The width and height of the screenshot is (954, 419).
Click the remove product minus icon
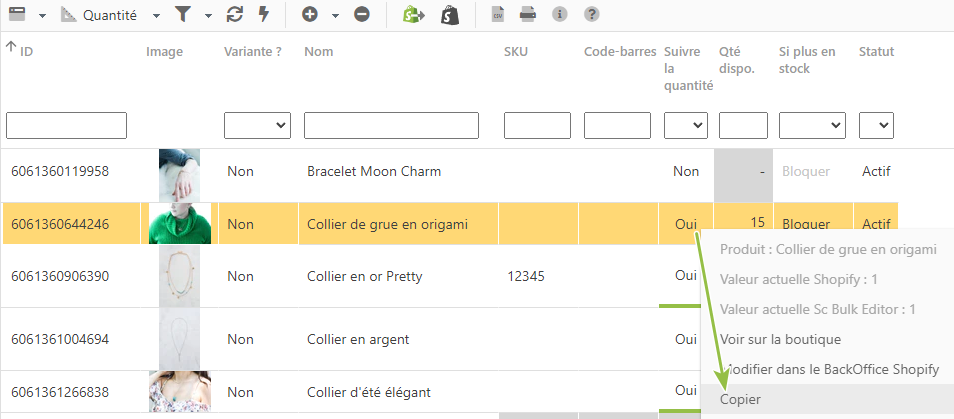[x=362, y=15]
